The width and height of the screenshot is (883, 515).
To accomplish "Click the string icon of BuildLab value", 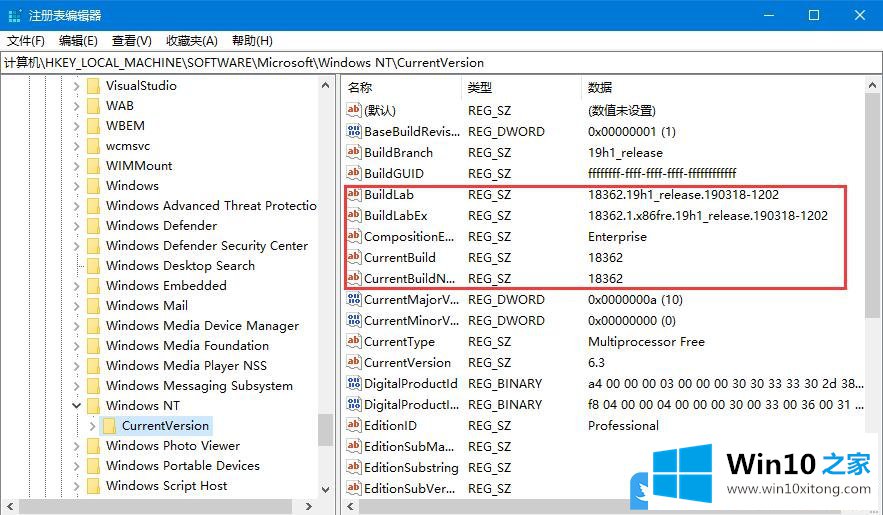I will [x=354, y=194].
